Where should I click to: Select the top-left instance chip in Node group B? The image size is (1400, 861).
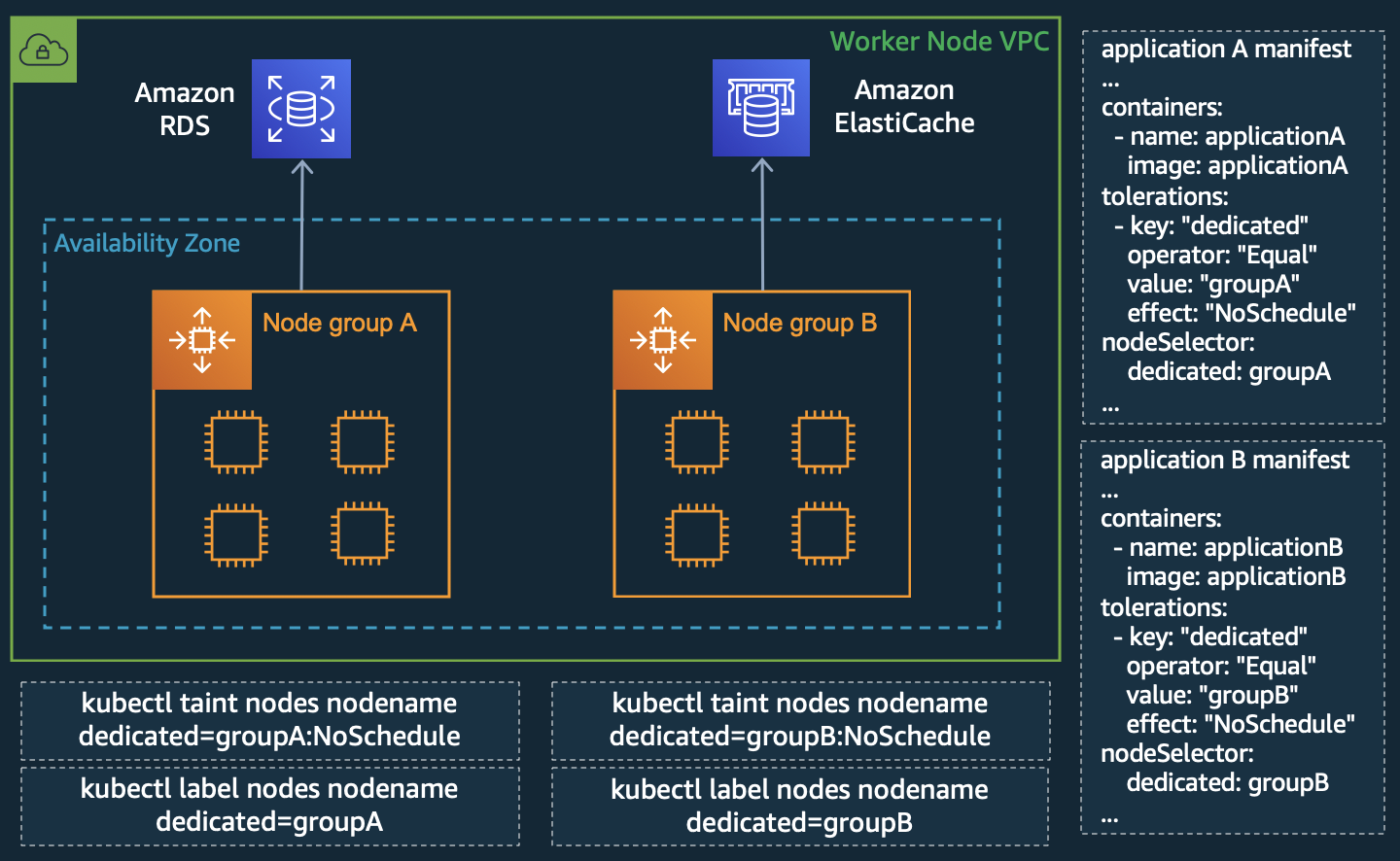[697, 442]
